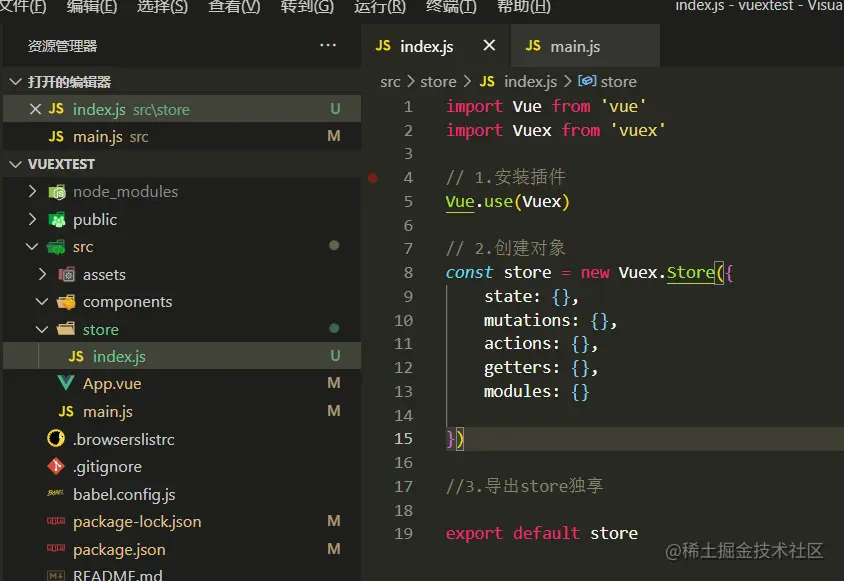The image size is (844, 581).
Task: Click the components folder icon
Action: pos(66,302)
